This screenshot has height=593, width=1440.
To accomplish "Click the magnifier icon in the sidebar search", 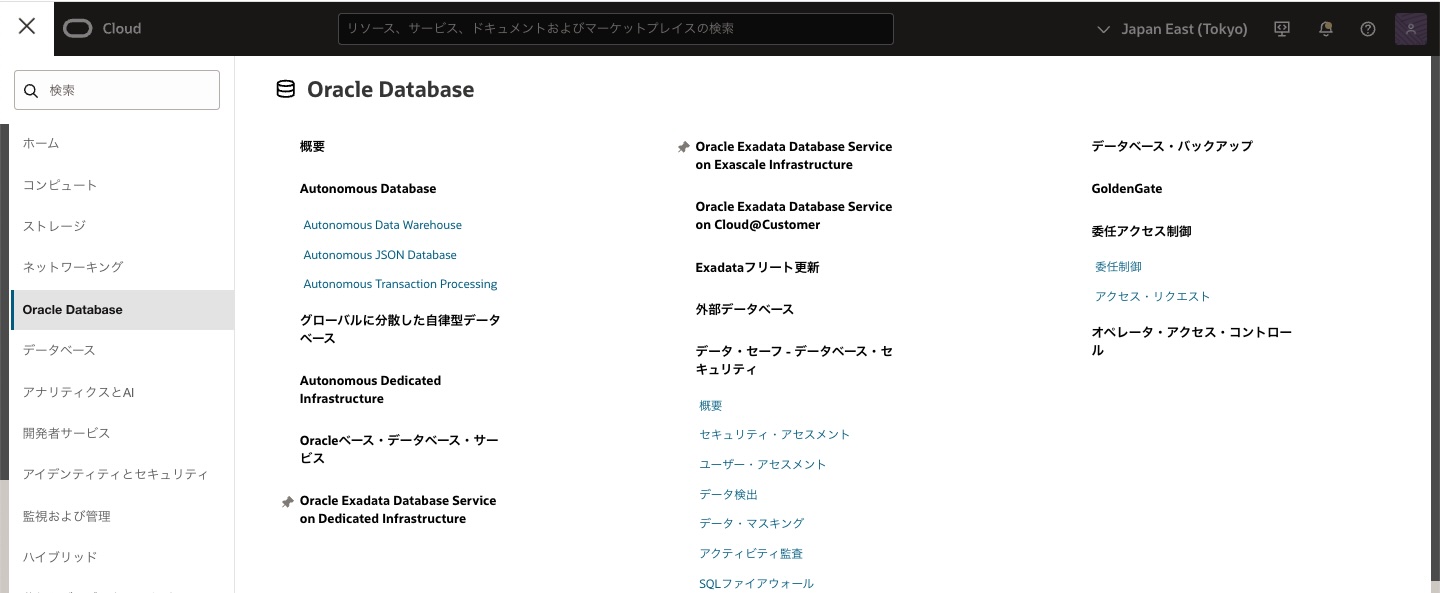I will pos(30,90).
